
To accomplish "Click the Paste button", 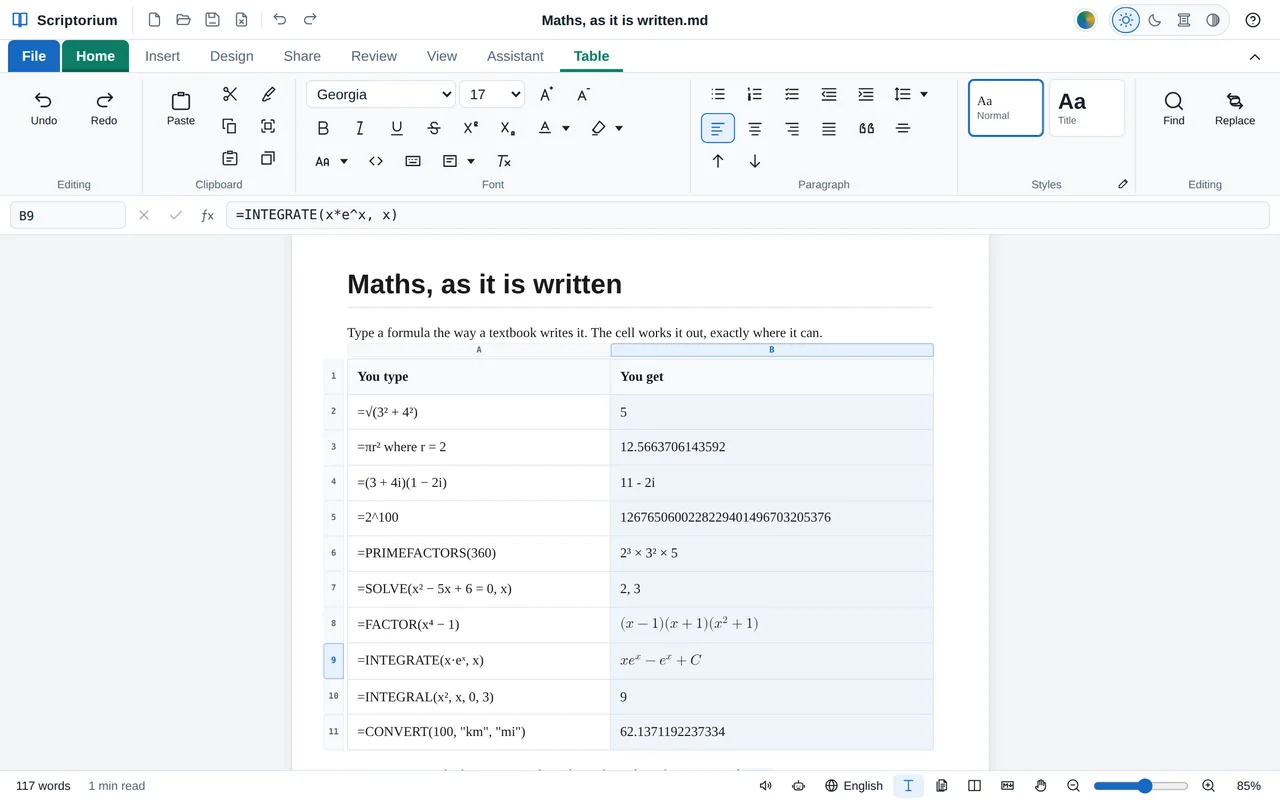I will [181, 108].
